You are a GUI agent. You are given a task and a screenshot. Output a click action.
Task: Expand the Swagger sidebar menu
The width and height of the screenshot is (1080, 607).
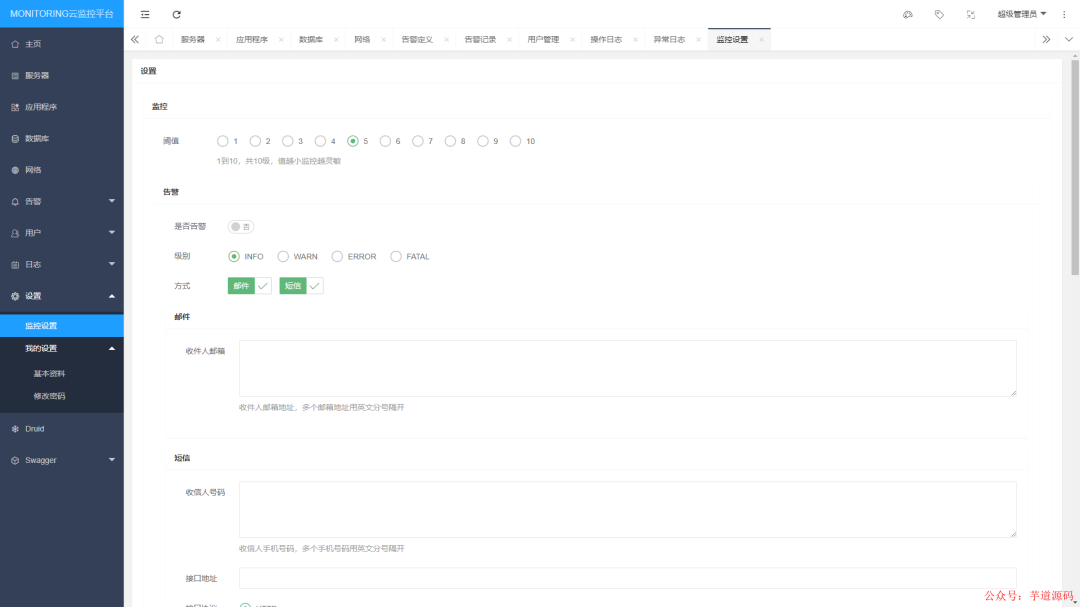point(62,460)
